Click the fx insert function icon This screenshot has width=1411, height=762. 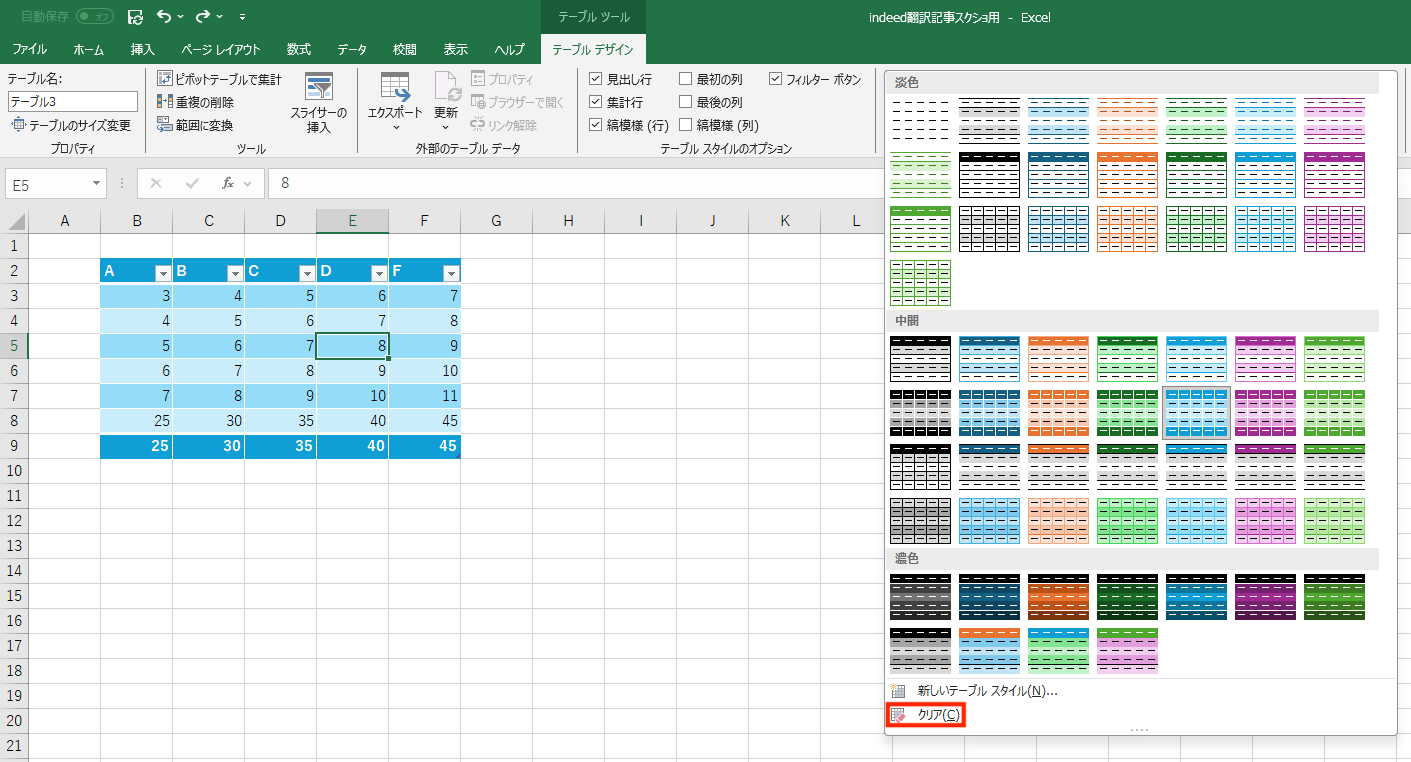coord(228,183)
